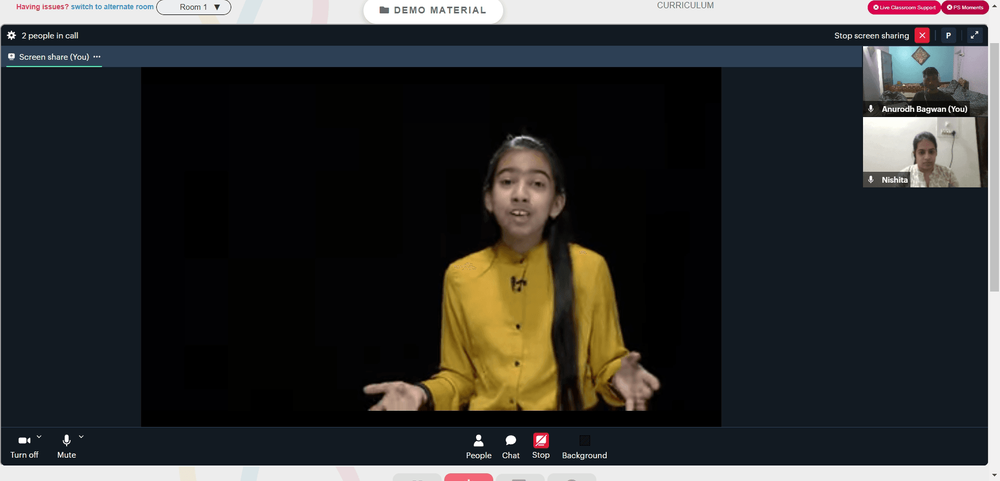This screenshot has width=1000, height=481.
Task: Open Screen share tab options ellipsis
Action: click(97, 57)
